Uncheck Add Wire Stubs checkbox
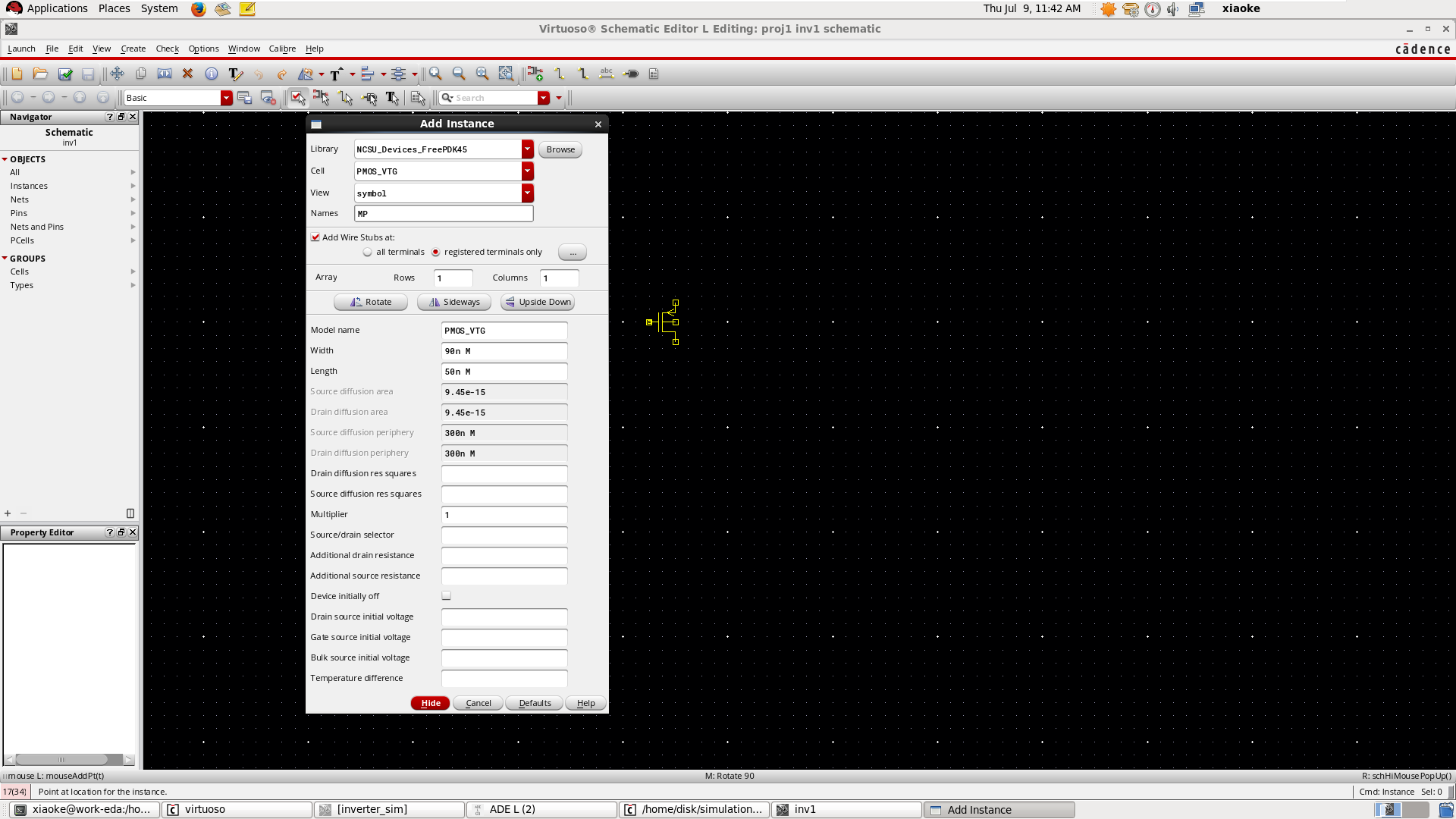 click(315, 237)
